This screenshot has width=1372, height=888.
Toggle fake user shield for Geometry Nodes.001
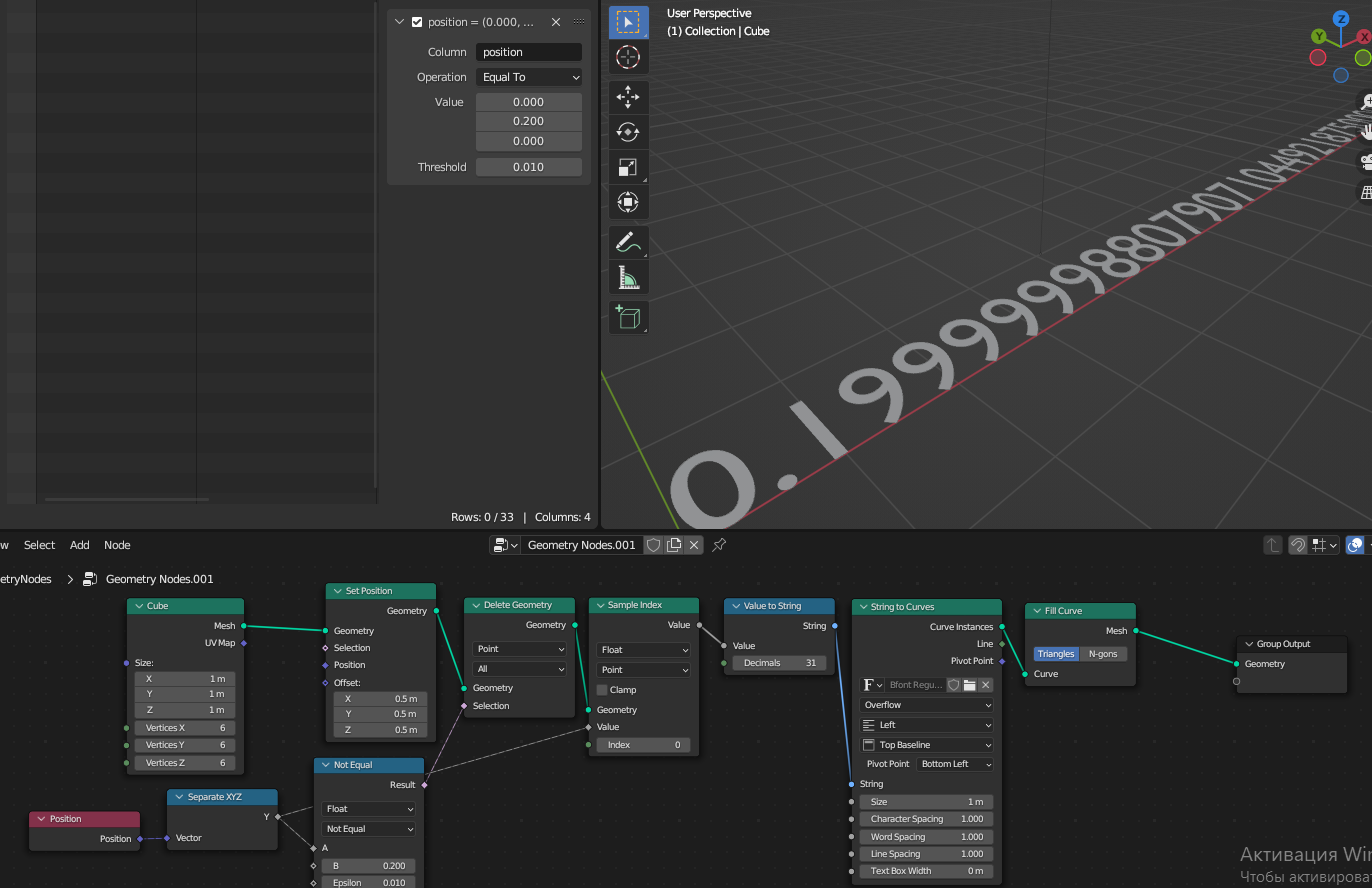[x=653, y=545]
